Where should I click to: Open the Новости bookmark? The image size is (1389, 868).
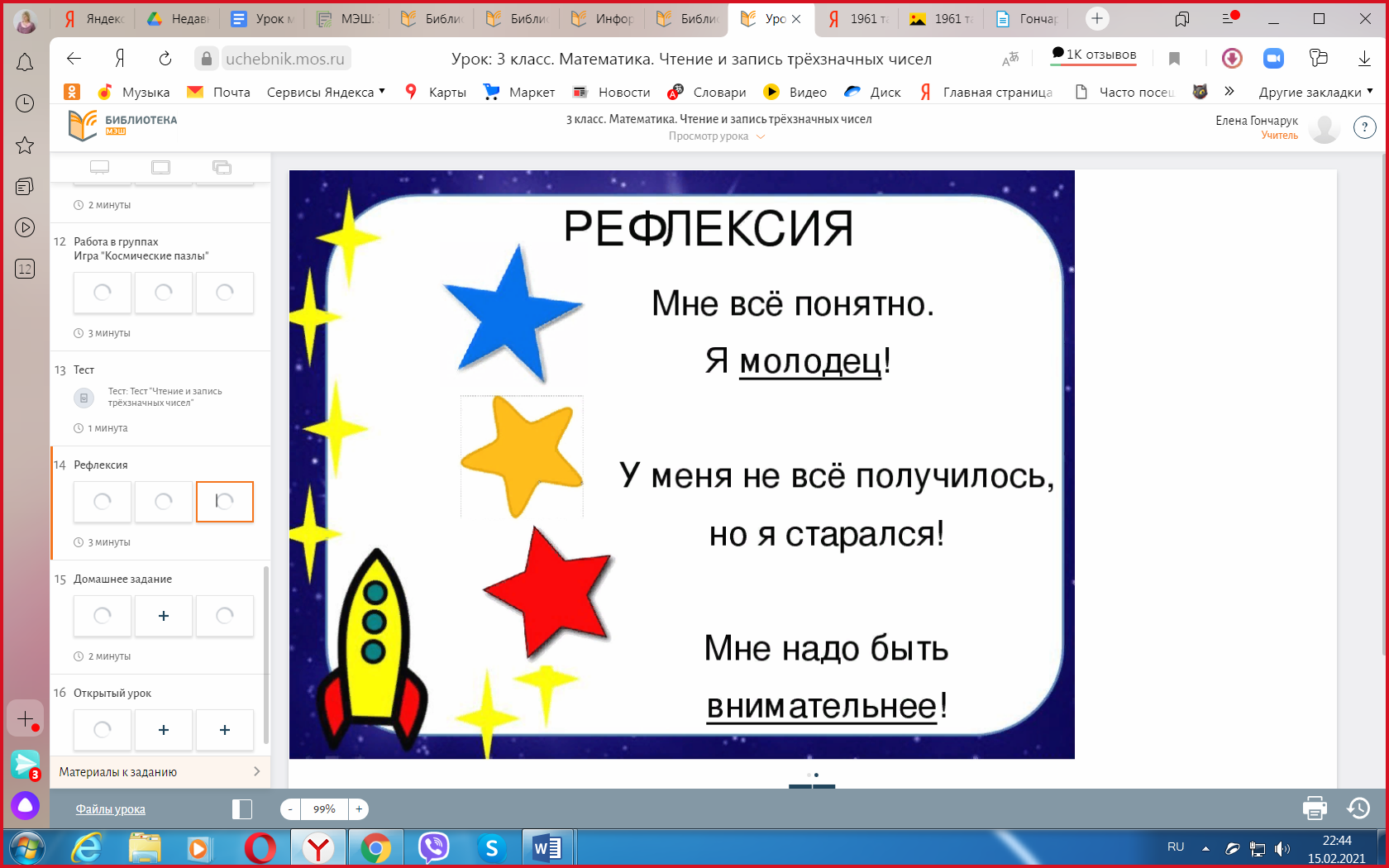pyautogui.click(x=612, y=92)
